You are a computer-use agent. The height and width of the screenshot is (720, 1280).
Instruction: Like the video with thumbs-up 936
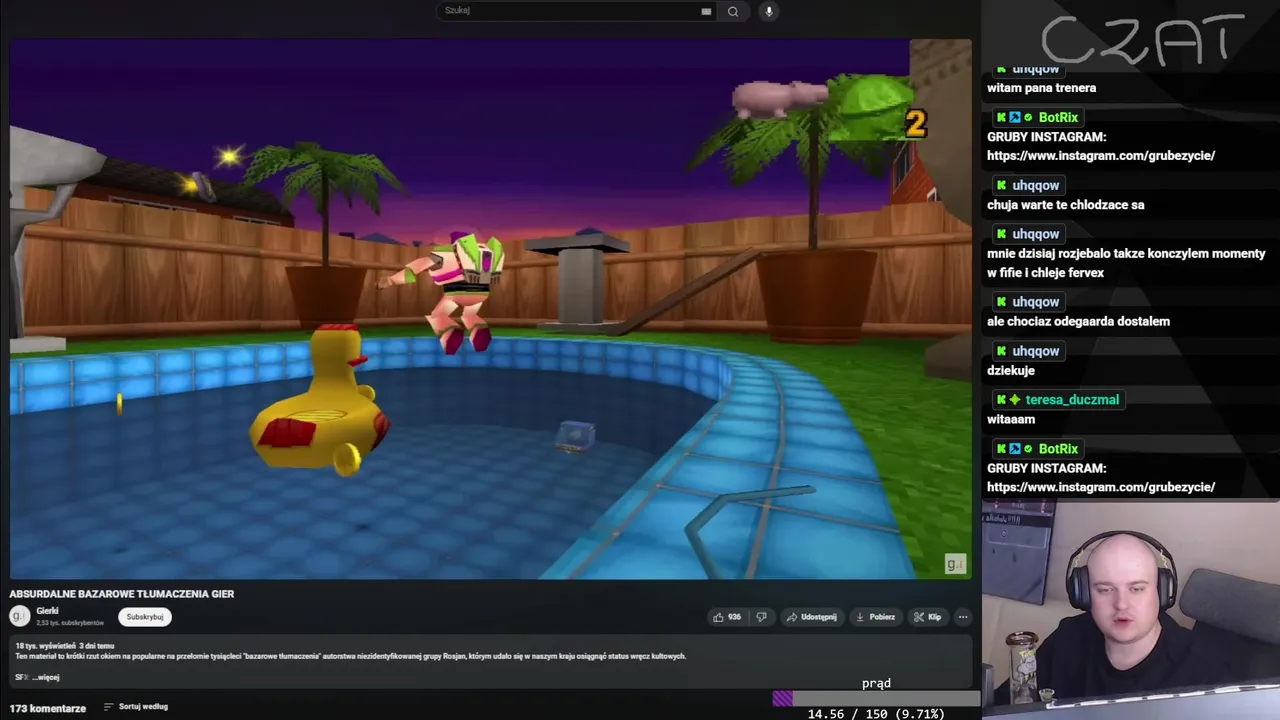click(x=727, y=617)
